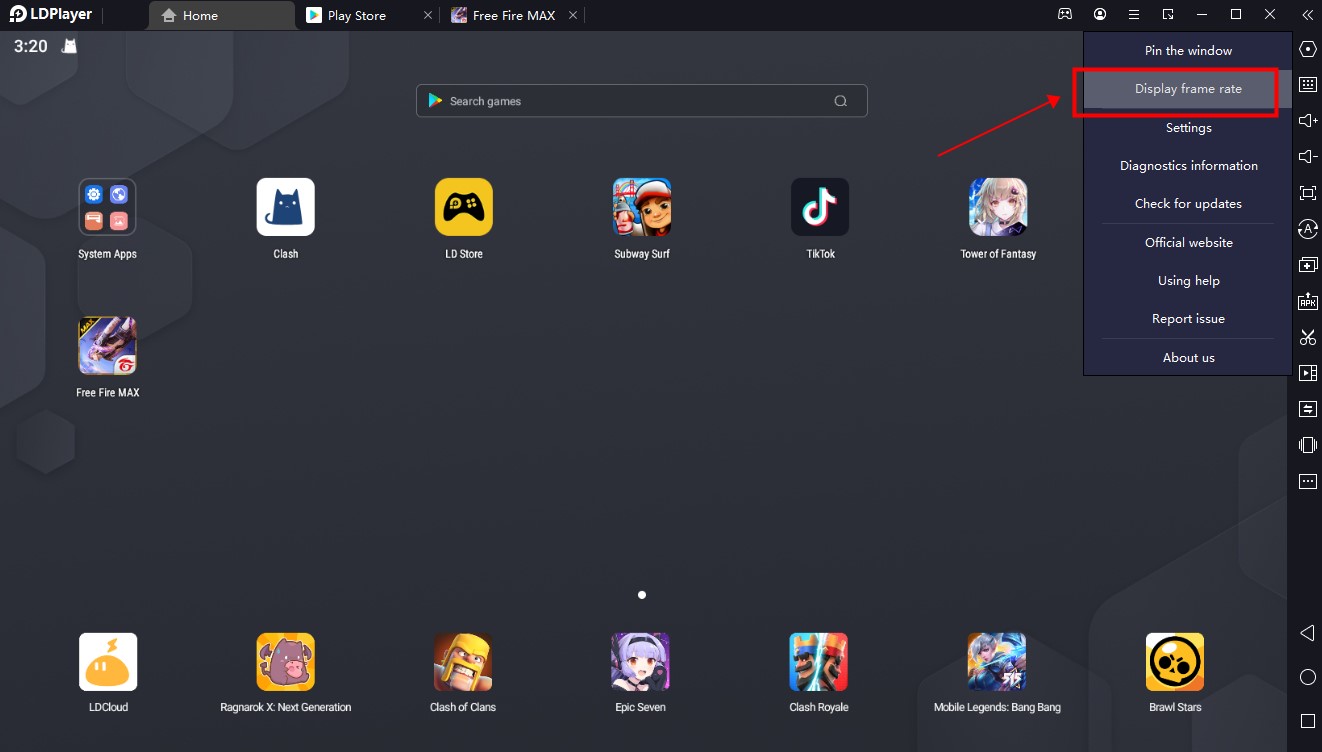Screen dimensions: 1322x752
Task: Launch Epic Seven game
Action: tap(641, 662)
